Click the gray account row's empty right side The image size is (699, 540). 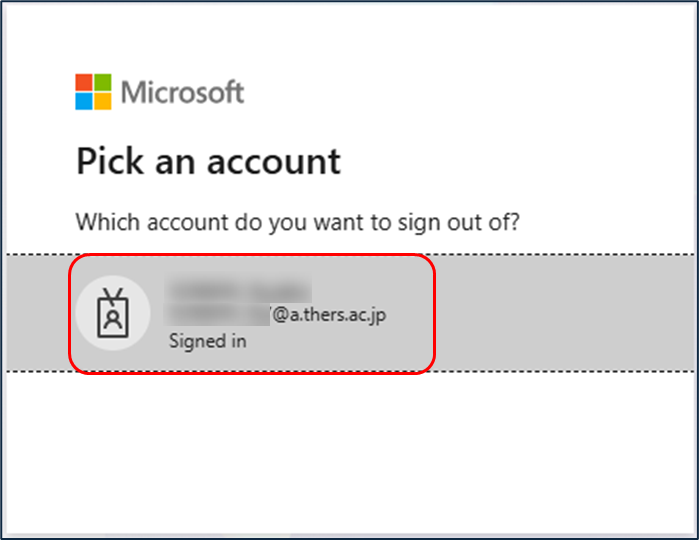pos(564,313)
